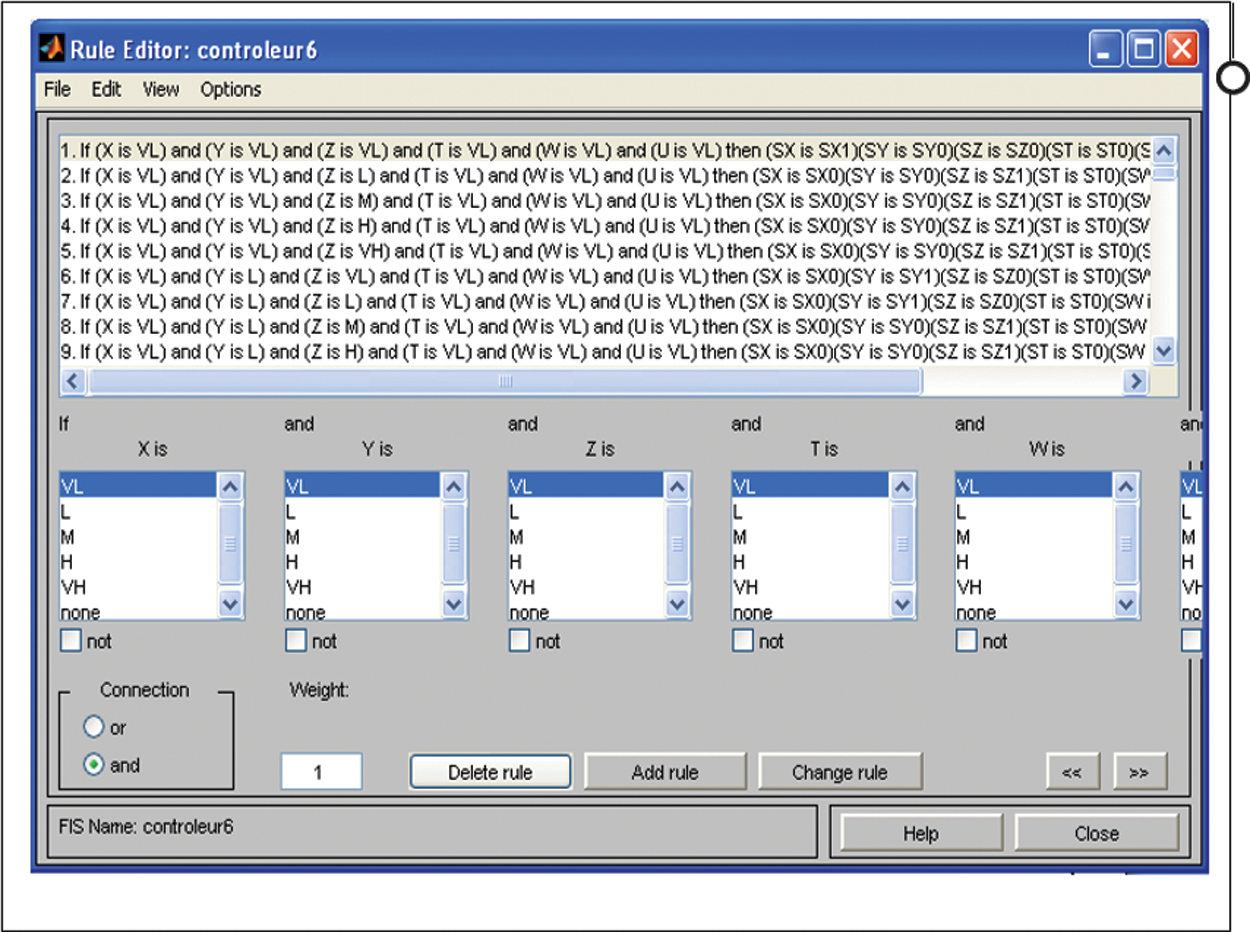Select the 'and' connection radio button
The height and width of the screenshot is (932, 1250).
pos(94,765)
